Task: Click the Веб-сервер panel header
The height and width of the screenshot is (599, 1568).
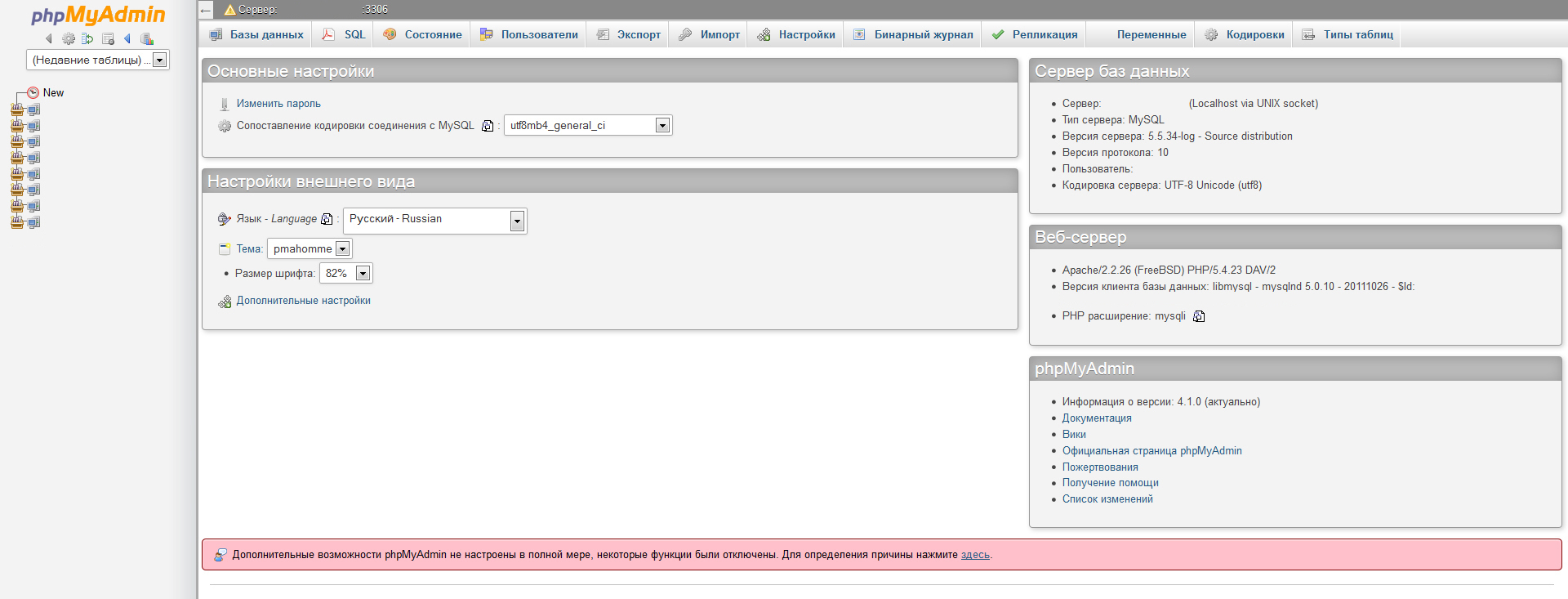Action: 1295,237
